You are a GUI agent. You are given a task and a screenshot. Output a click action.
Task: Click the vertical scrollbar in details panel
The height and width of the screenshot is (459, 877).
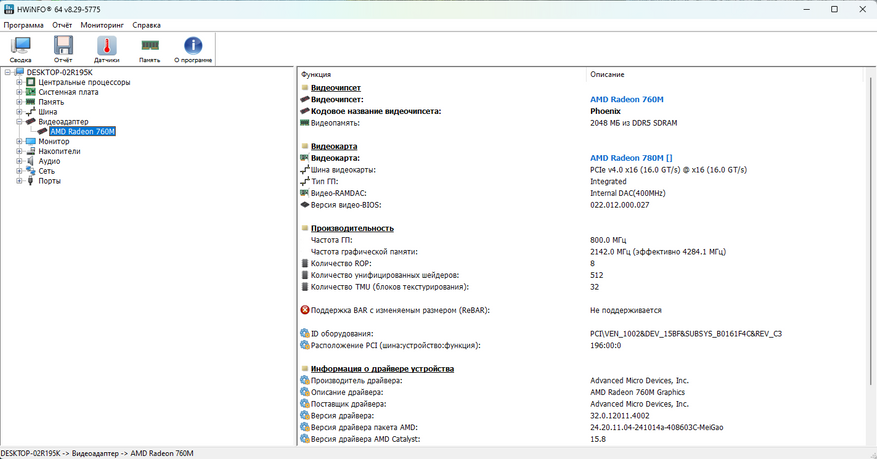869,250
